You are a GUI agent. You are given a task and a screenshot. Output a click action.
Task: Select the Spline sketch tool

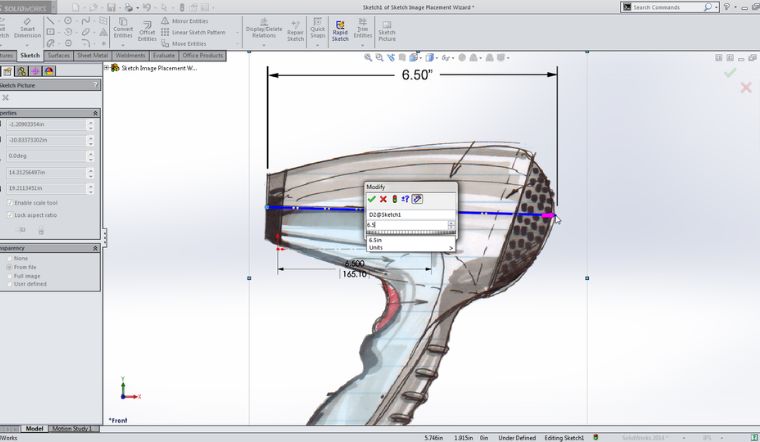point(86,21)
